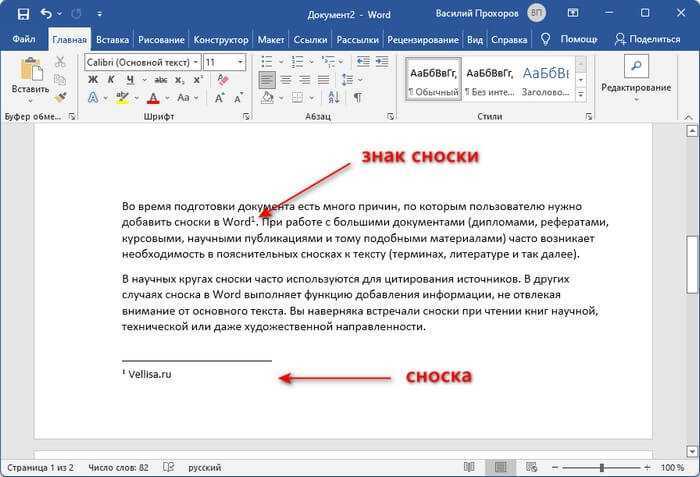Viewport: 700px width, 477px height.
Task: Sort text alphabetically
Action: 334,97
